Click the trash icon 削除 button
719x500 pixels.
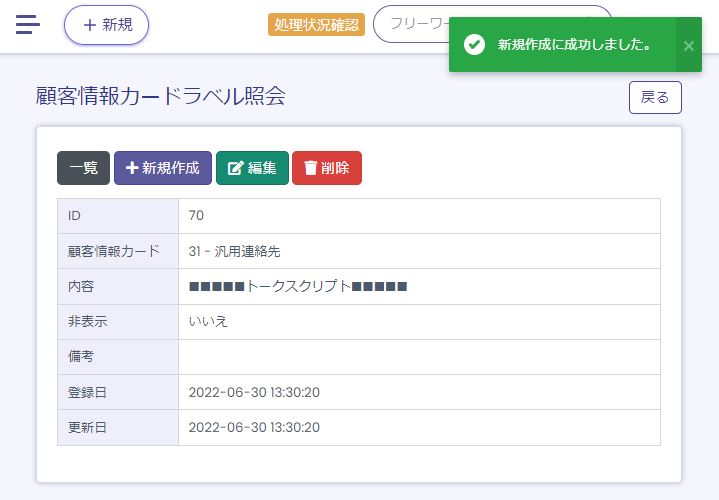pos(326,168)
